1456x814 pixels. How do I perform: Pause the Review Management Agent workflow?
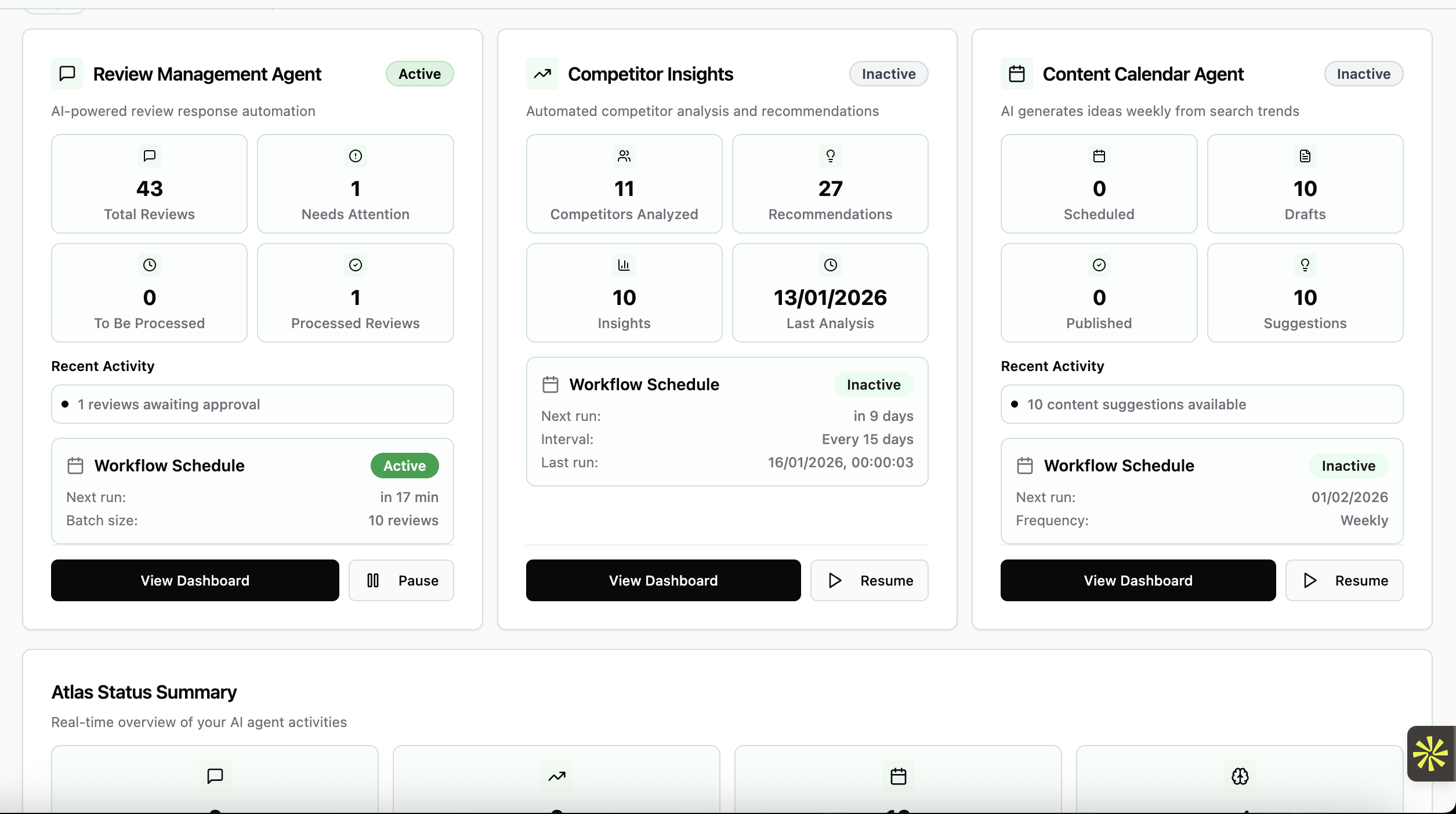(x=401, y=580)
